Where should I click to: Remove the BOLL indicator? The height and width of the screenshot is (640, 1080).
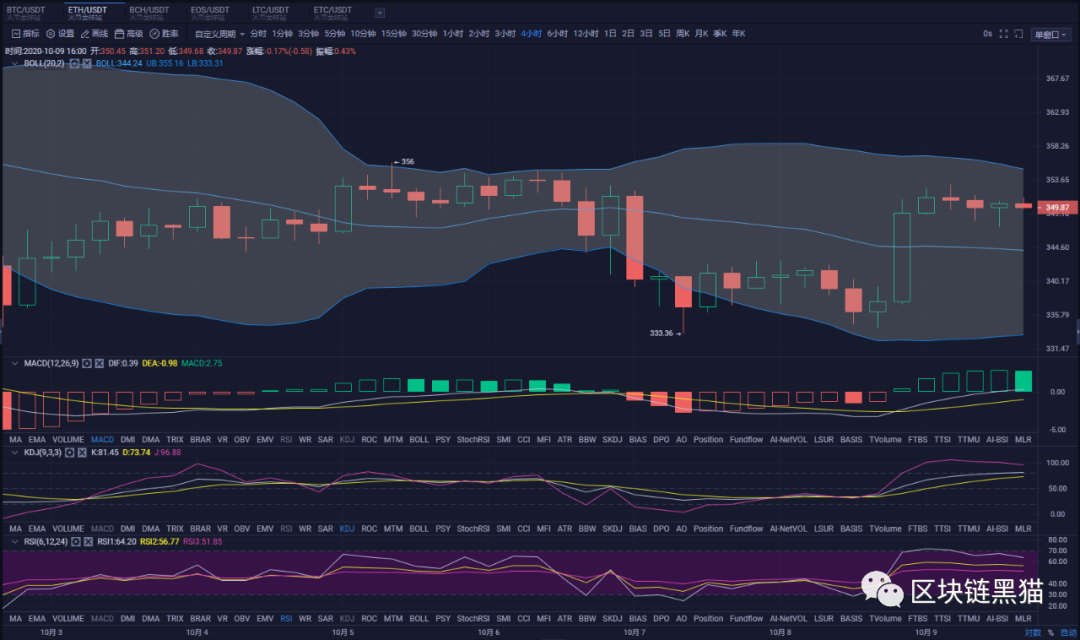pos(87,63)
